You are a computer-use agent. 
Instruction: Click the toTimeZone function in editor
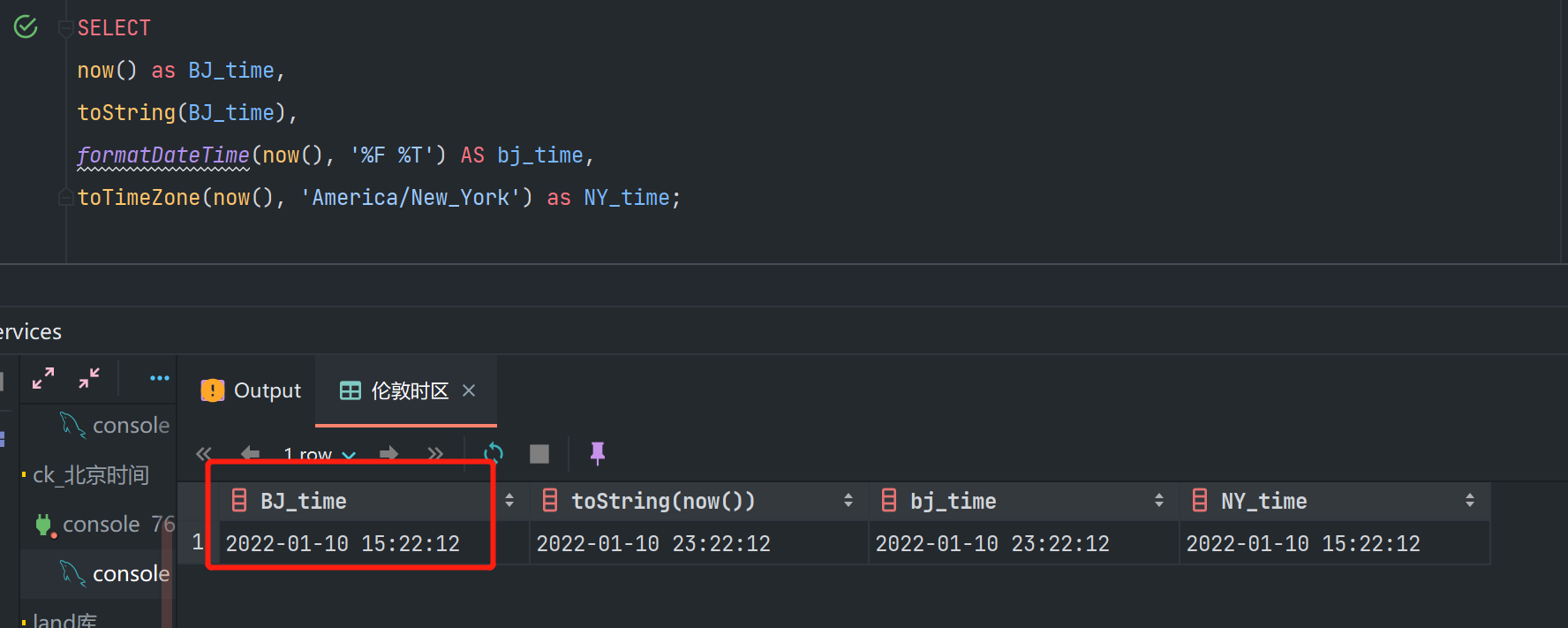point(139,198)
